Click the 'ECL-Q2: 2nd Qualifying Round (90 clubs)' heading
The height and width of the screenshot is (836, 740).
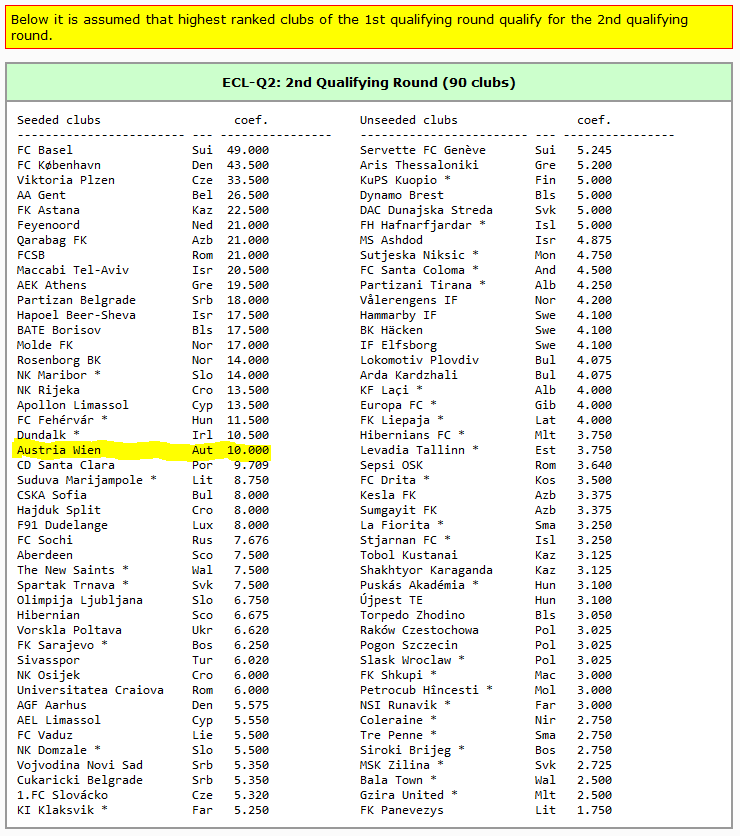point(369,83)
